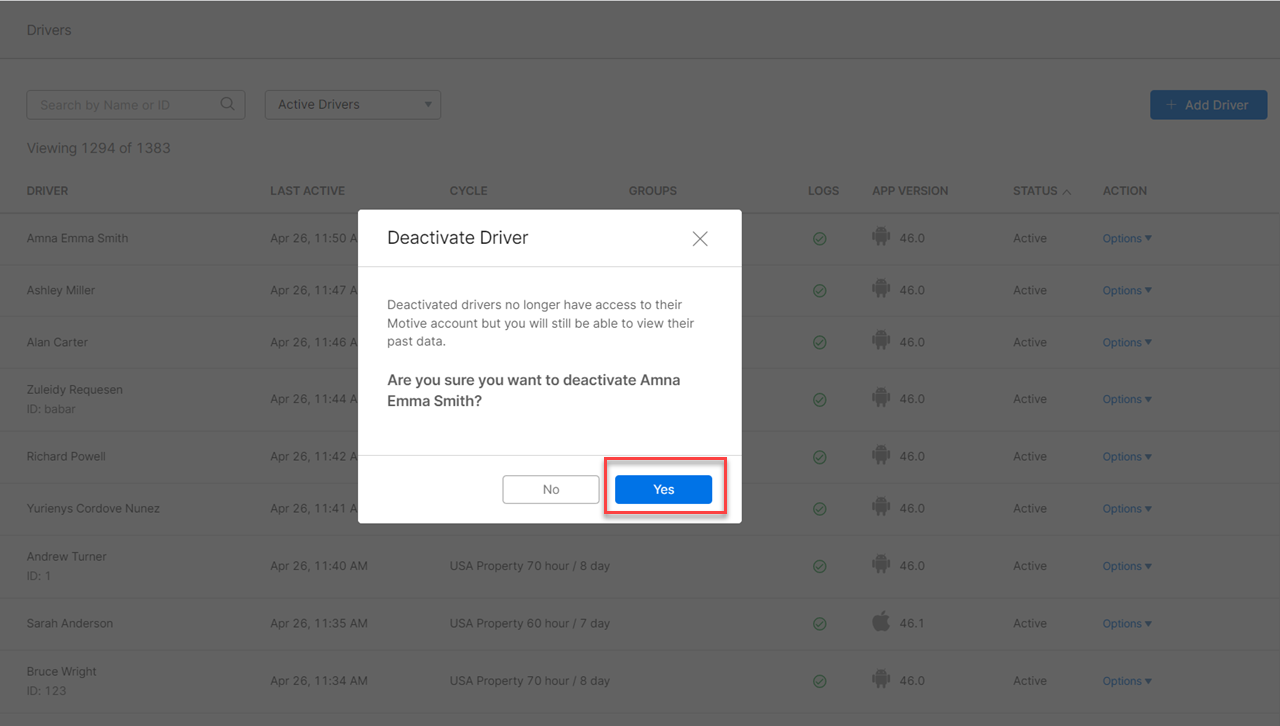Click Andrew Turner's Apr 26, 11:40 AM timestamp
Viewport: 1280px width, 726px height.
[x=319, y=566]
